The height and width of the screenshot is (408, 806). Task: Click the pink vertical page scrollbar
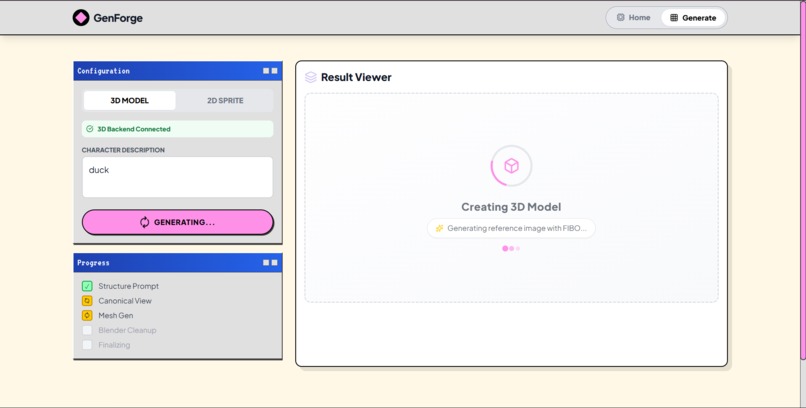point(803,180)
